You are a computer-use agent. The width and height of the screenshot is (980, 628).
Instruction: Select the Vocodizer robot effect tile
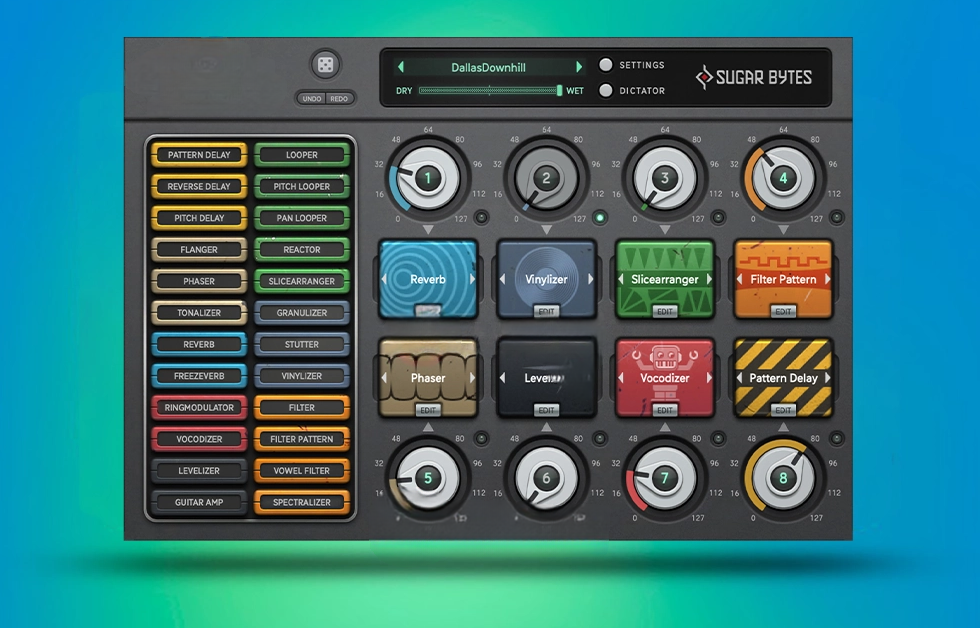[x=665, y=378]
